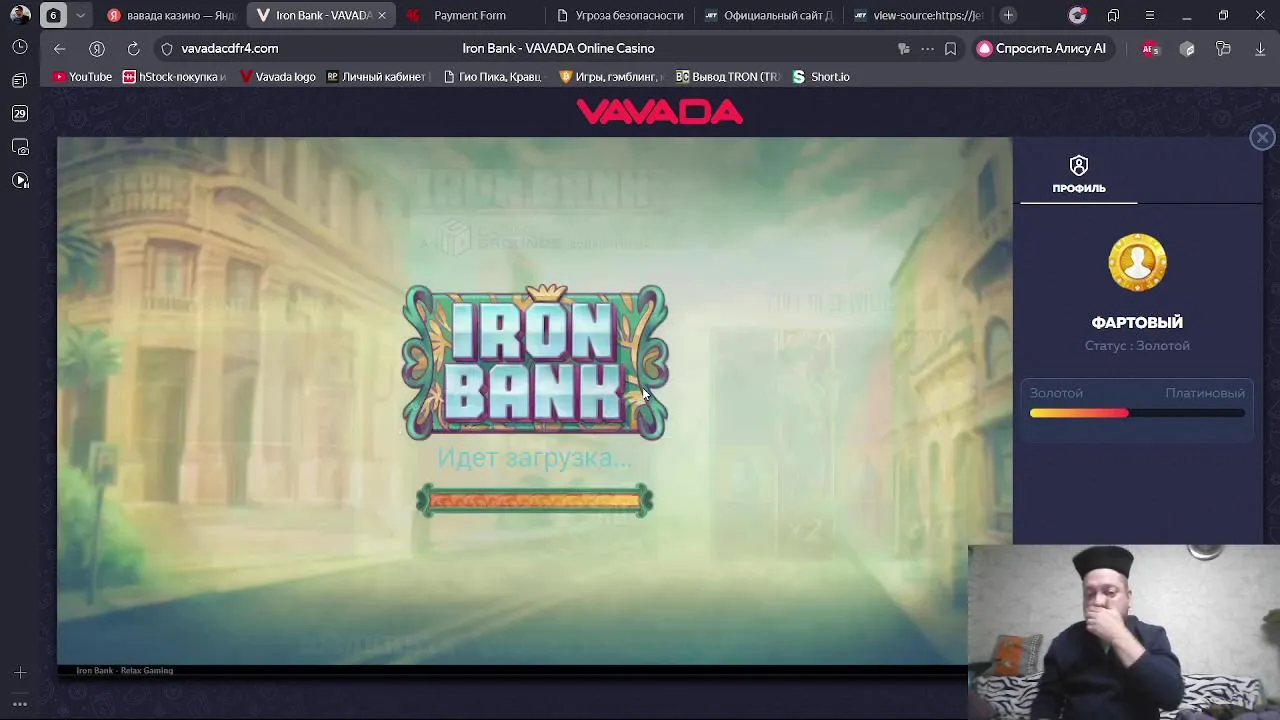
Task: Open sidebar calendar 29 icon
Action: click(x=20, y=114)
